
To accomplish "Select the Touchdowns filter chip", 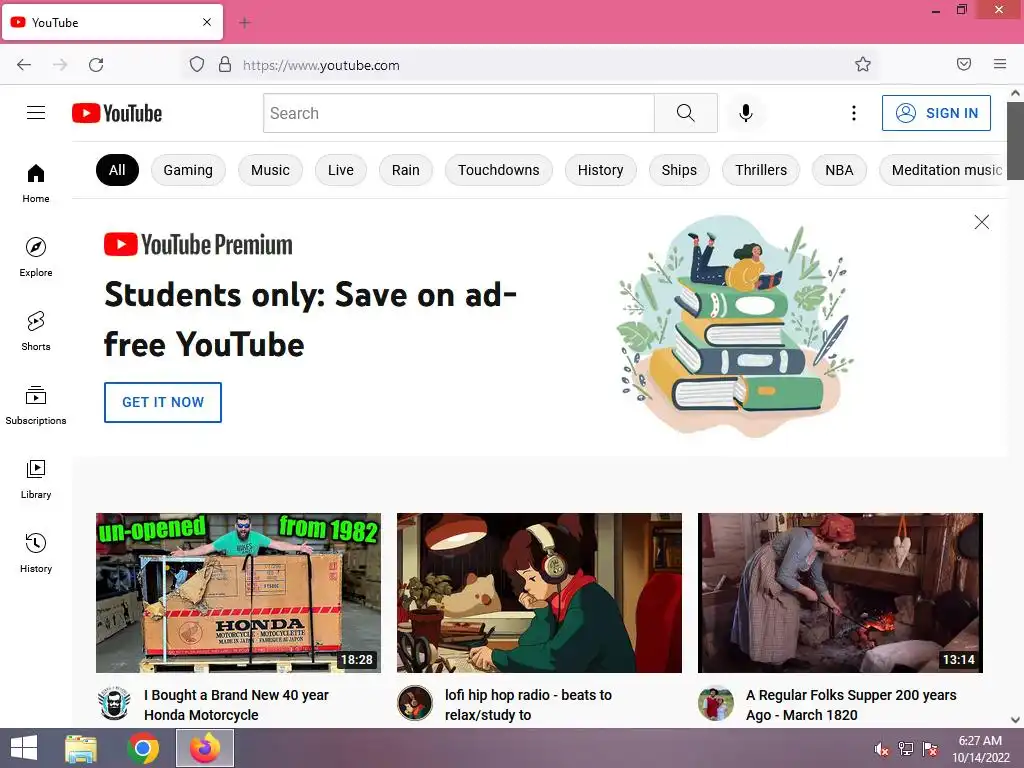I will 499,170.
